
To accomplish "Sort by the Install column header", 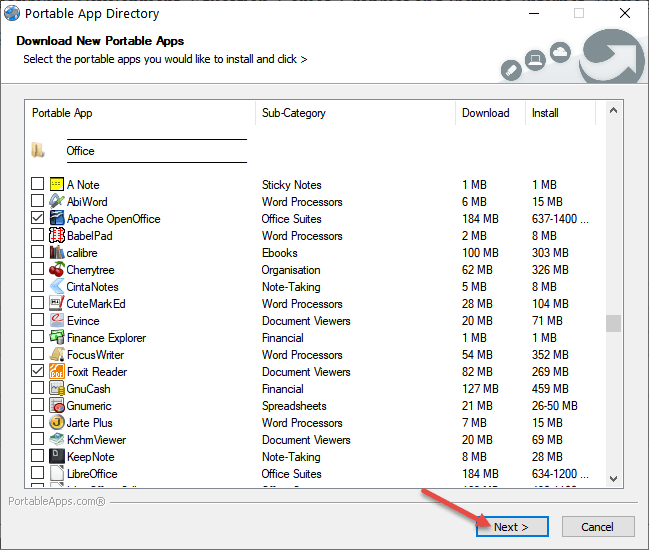I will 560,113.
